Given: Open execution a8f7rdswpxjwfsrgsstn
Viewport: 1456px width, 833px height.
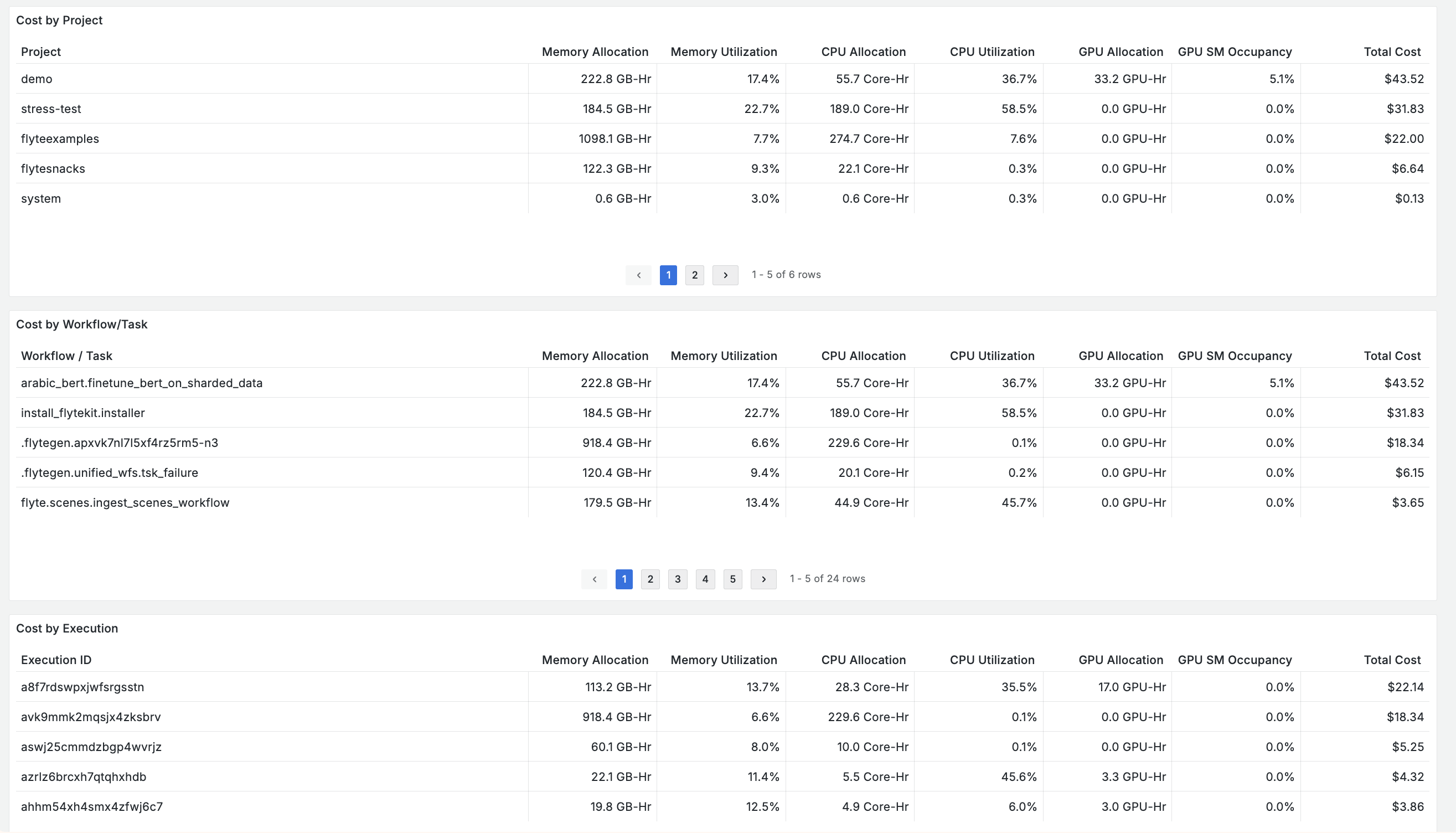Looking at the screenshot, I should [82, 687].
